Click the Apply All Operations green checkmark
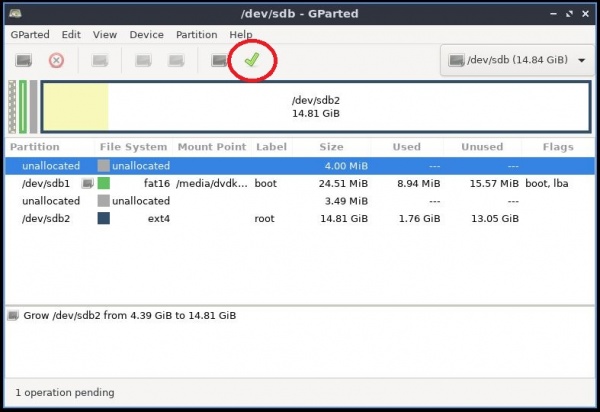This screenshot has width=600, height=412. coord(252,60)
